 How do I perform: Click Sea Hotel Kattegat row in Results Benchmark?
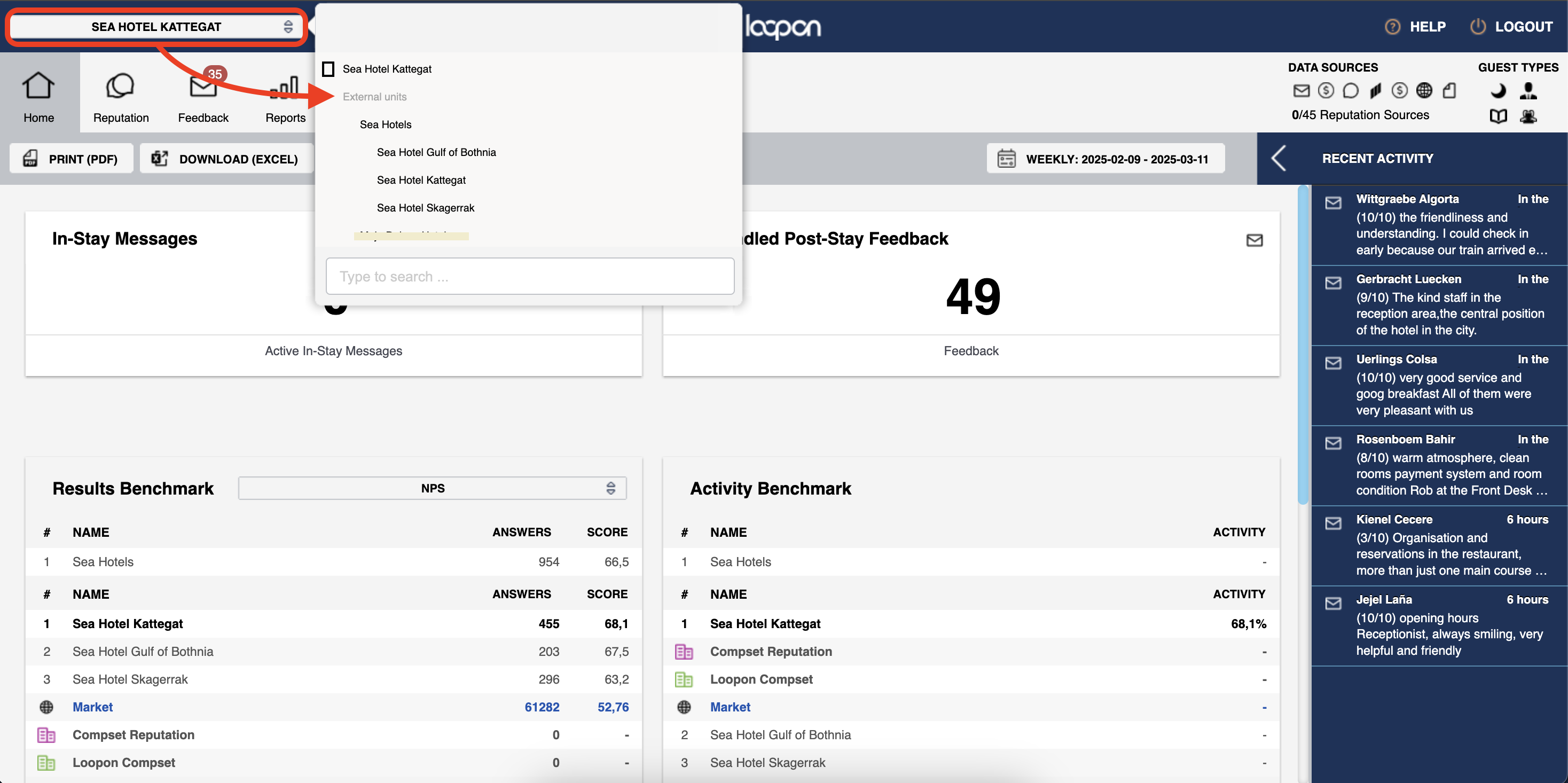pyautogui.click(x=333, y=623)
